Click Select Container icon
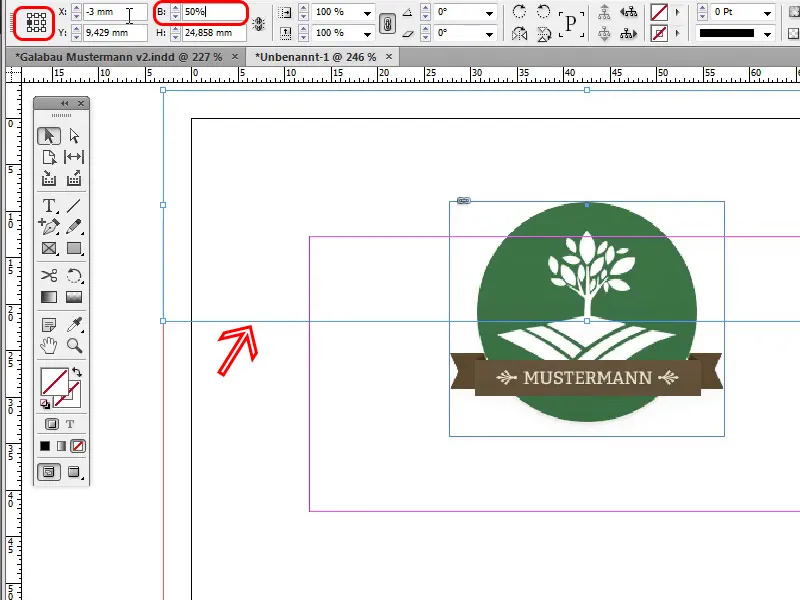 tap(604, 11)
